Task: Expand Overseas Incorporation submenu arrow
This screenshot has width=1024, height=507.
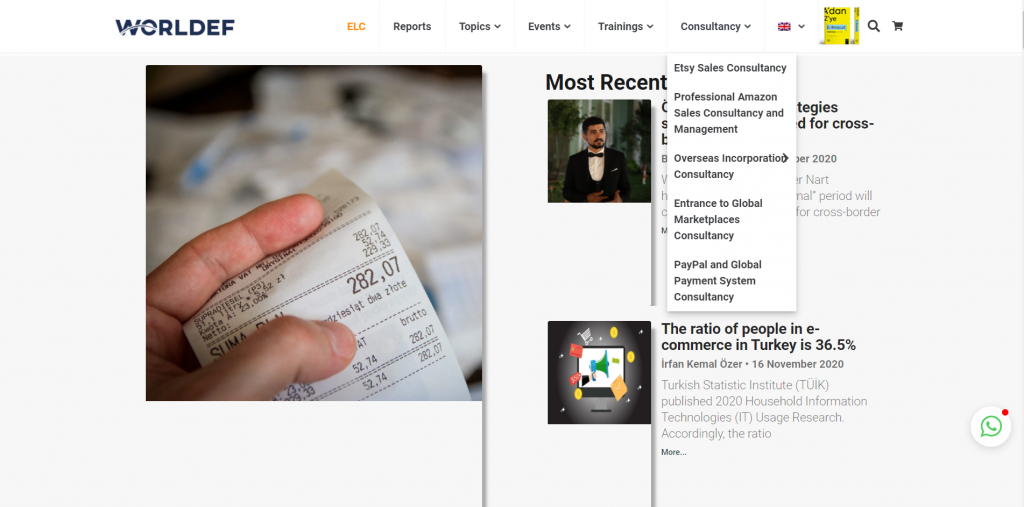Action: [786, 158]
